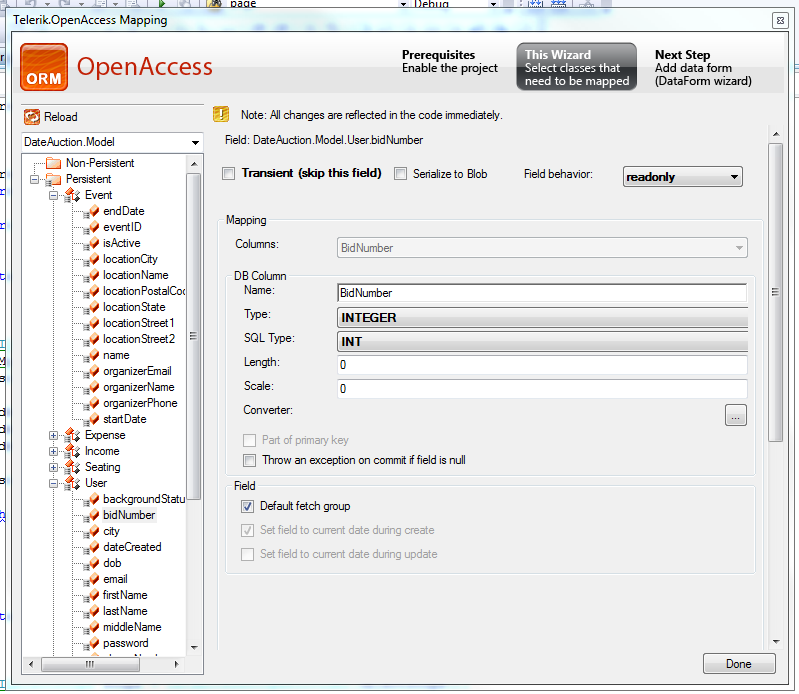The image size is (799, 694).
Task: Open the Columns BidNumber dropdown
Action: pyautogui.click(x=542, y=248)
